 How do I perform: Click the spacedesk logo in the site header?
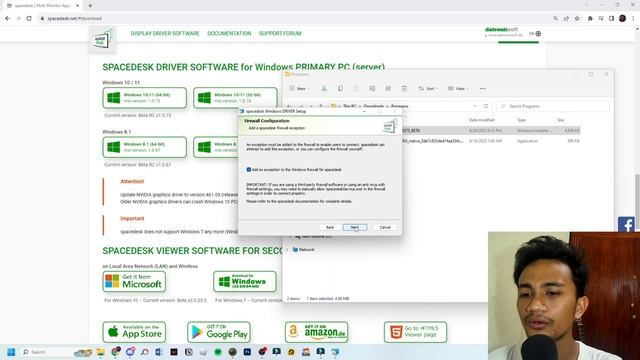pos(102,40)
